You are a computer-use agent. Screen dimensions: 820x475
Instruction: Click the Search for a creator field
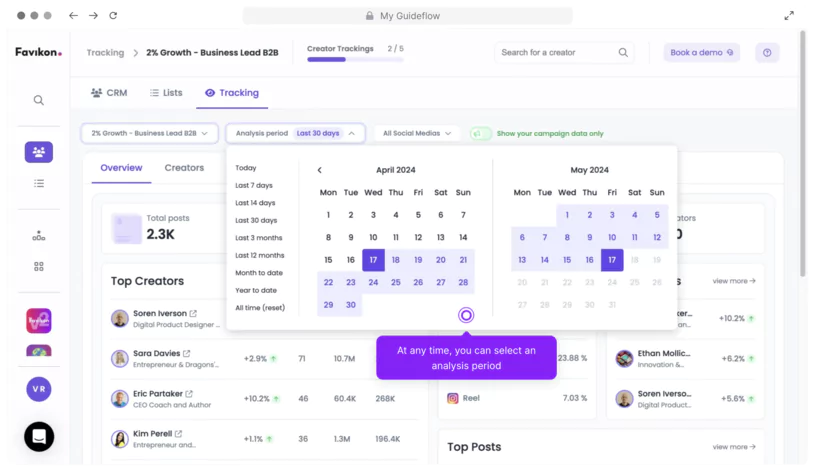[x=564, y=52]
